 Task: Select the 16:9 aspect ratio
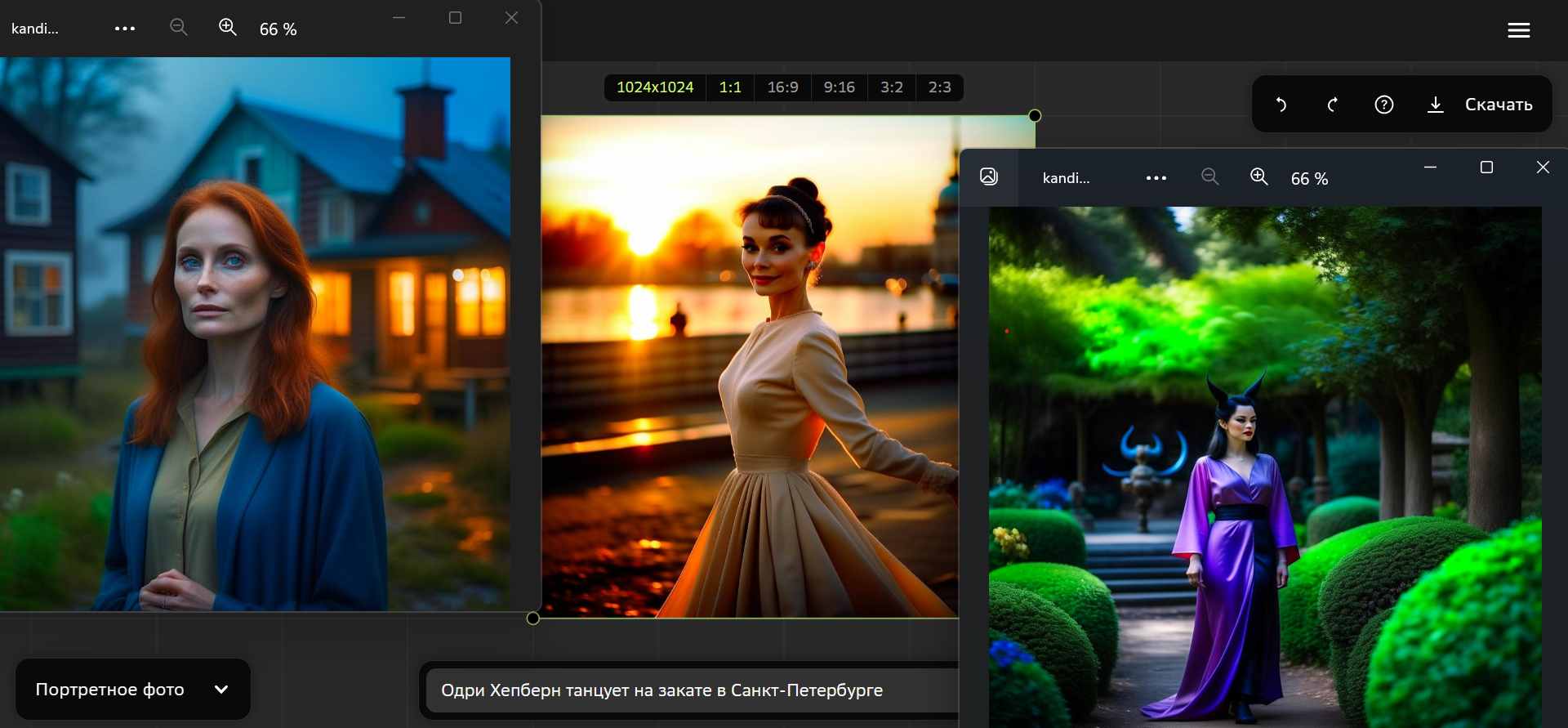coord(782,87)
